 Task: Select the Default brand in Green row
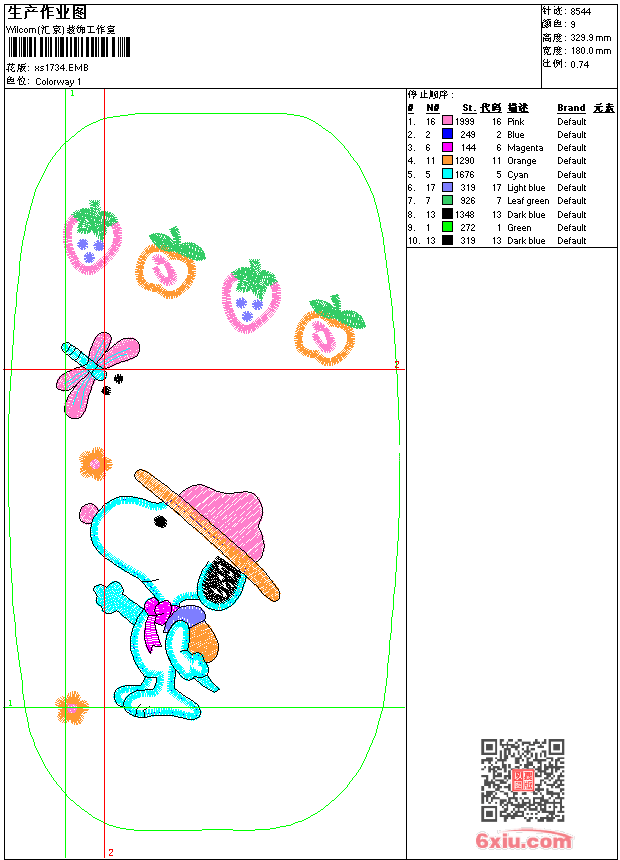click(x=572, y=228)
